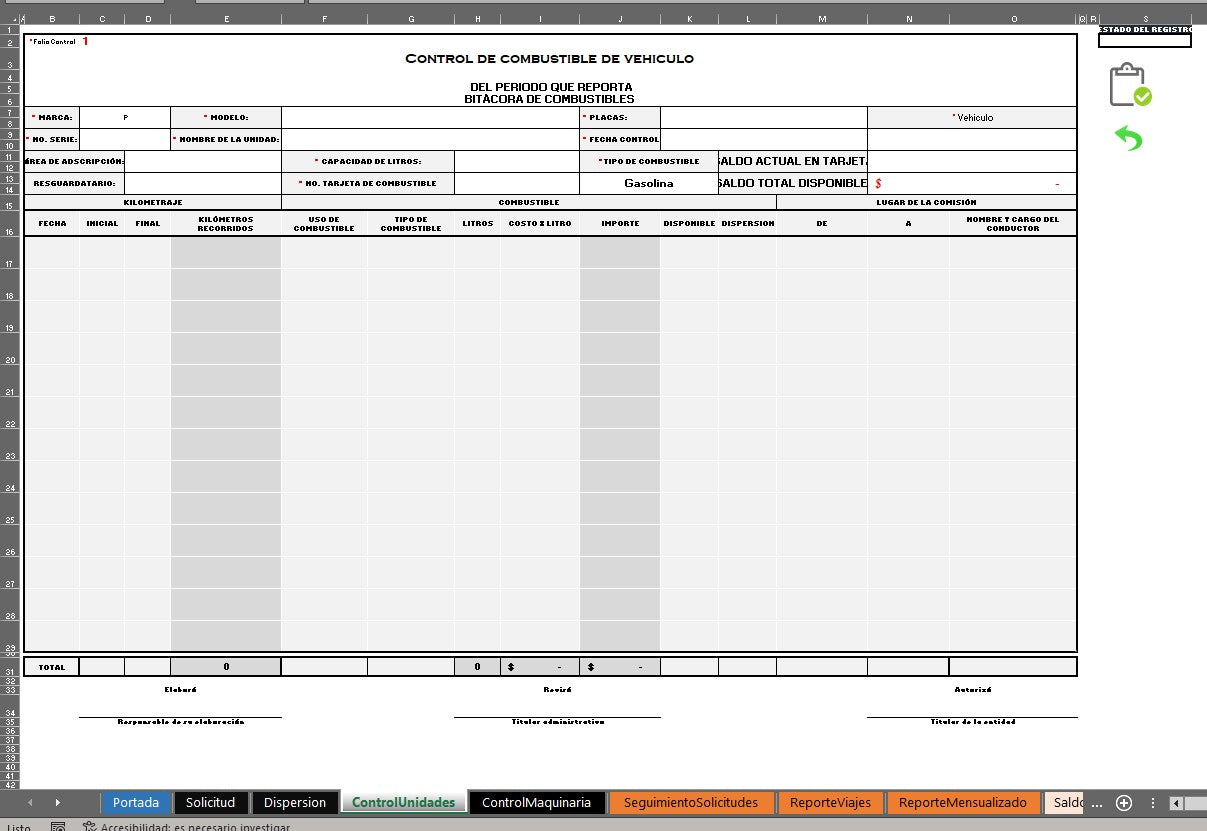Click the title Control de Combustible de Vehiculo
This screenshot has width=1207, height=831.
coord(549,59)
